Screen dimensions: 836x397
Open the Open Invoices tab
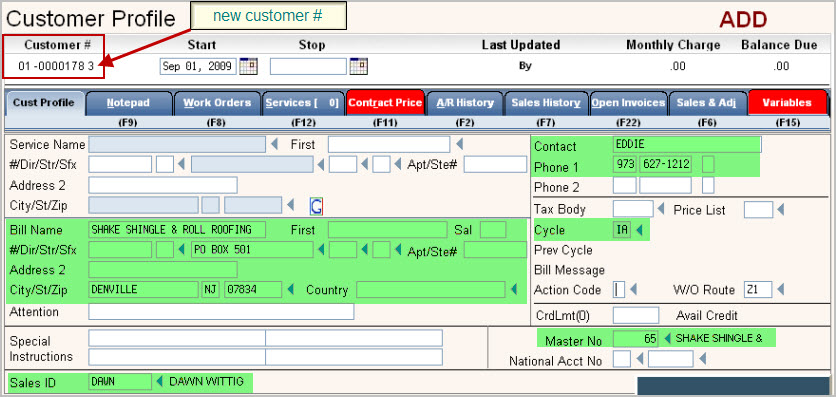(x=629, y=103)
